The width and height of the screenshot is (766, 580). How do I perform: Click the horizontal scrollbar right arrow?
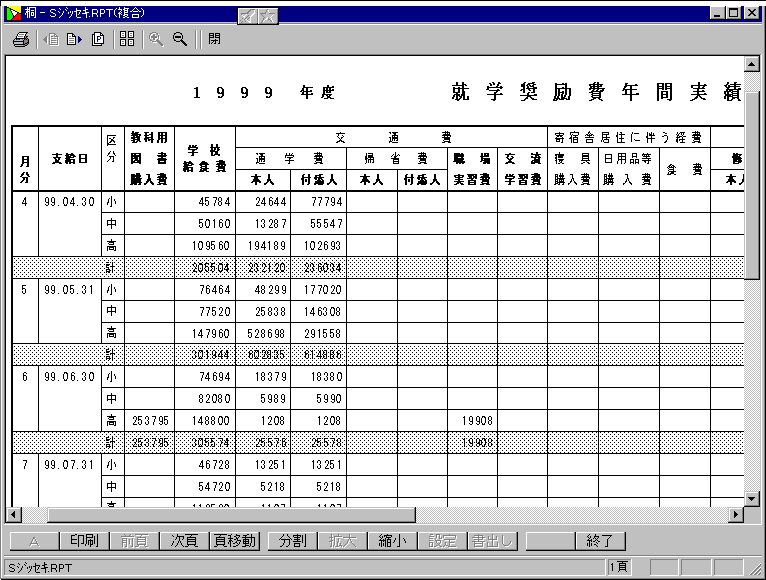[x=737, y=515]
